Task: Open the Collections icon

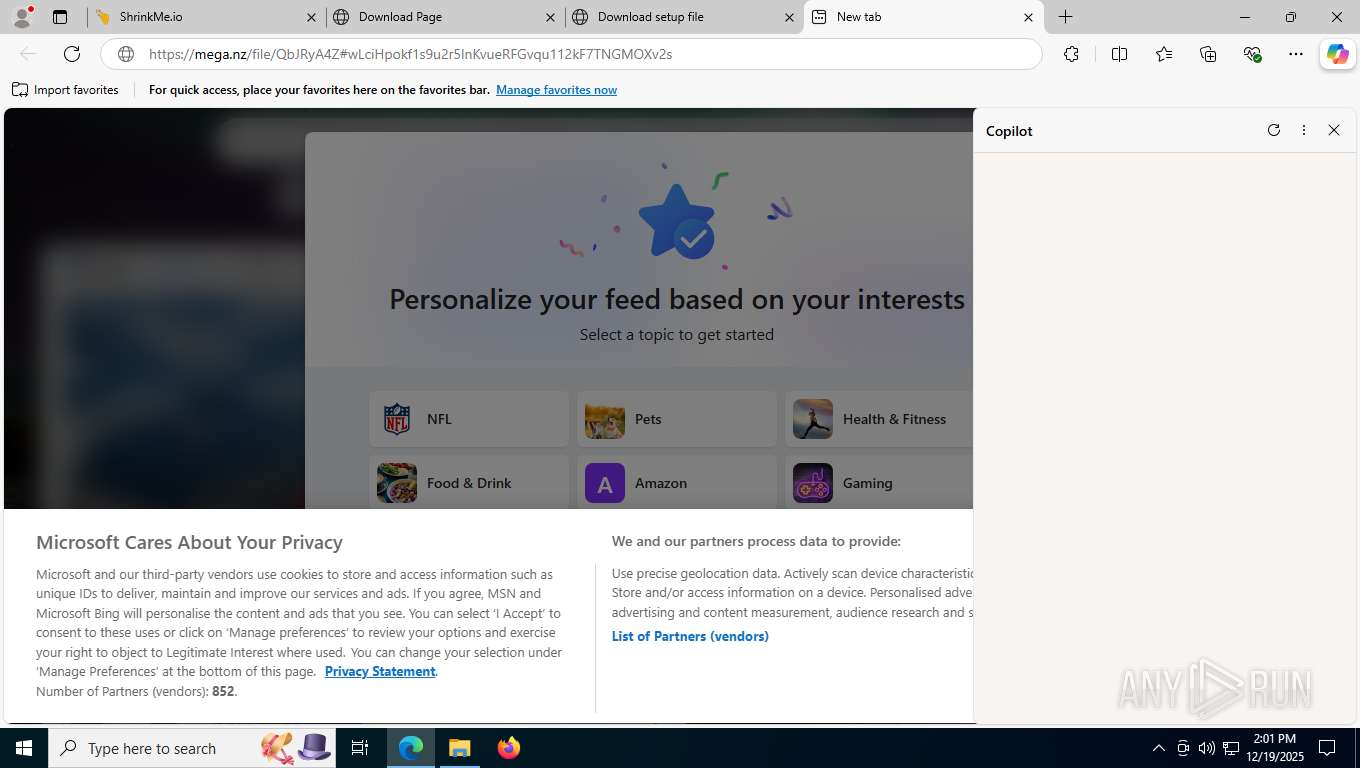Action: click(1208, 54)
